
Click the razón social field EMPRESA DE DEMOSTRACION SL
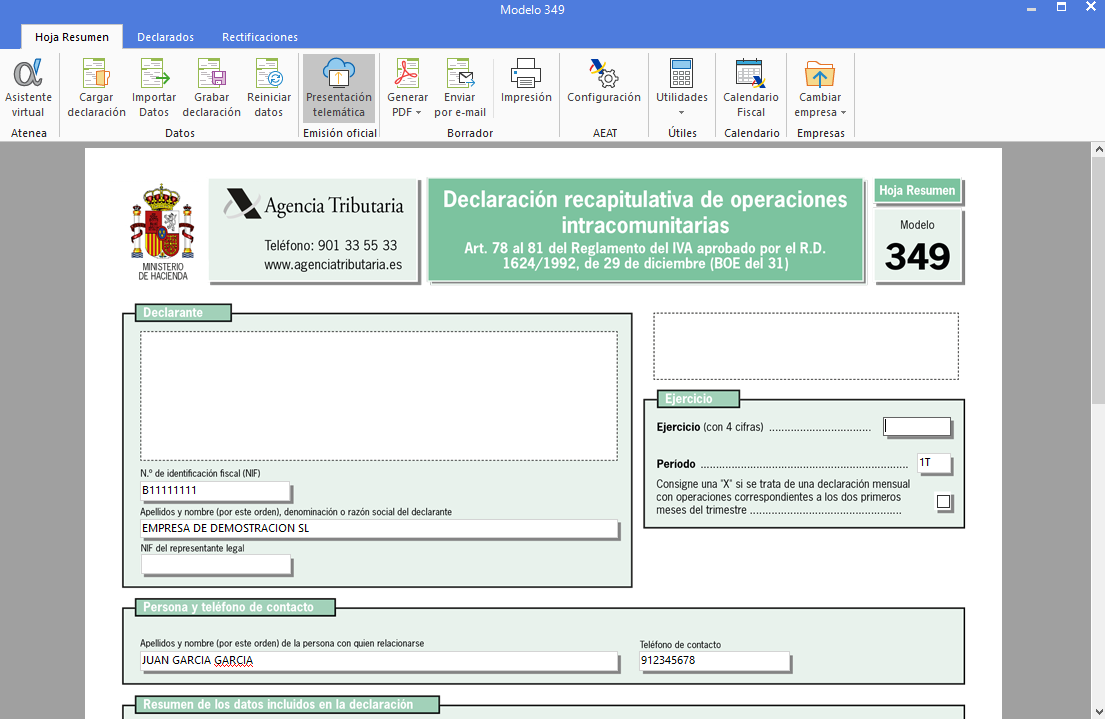pyautogui.click(x=379, y=529)
